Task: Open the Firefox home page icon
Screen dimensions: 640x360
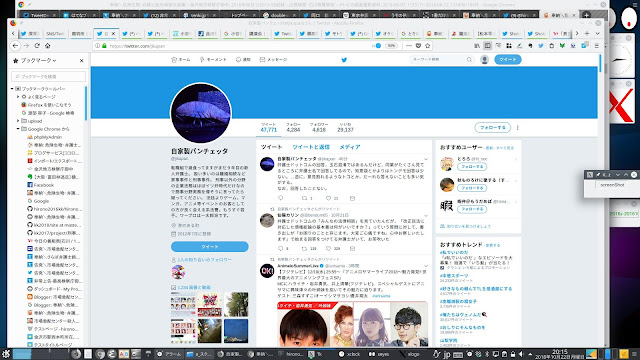Action: pos(48,46)
